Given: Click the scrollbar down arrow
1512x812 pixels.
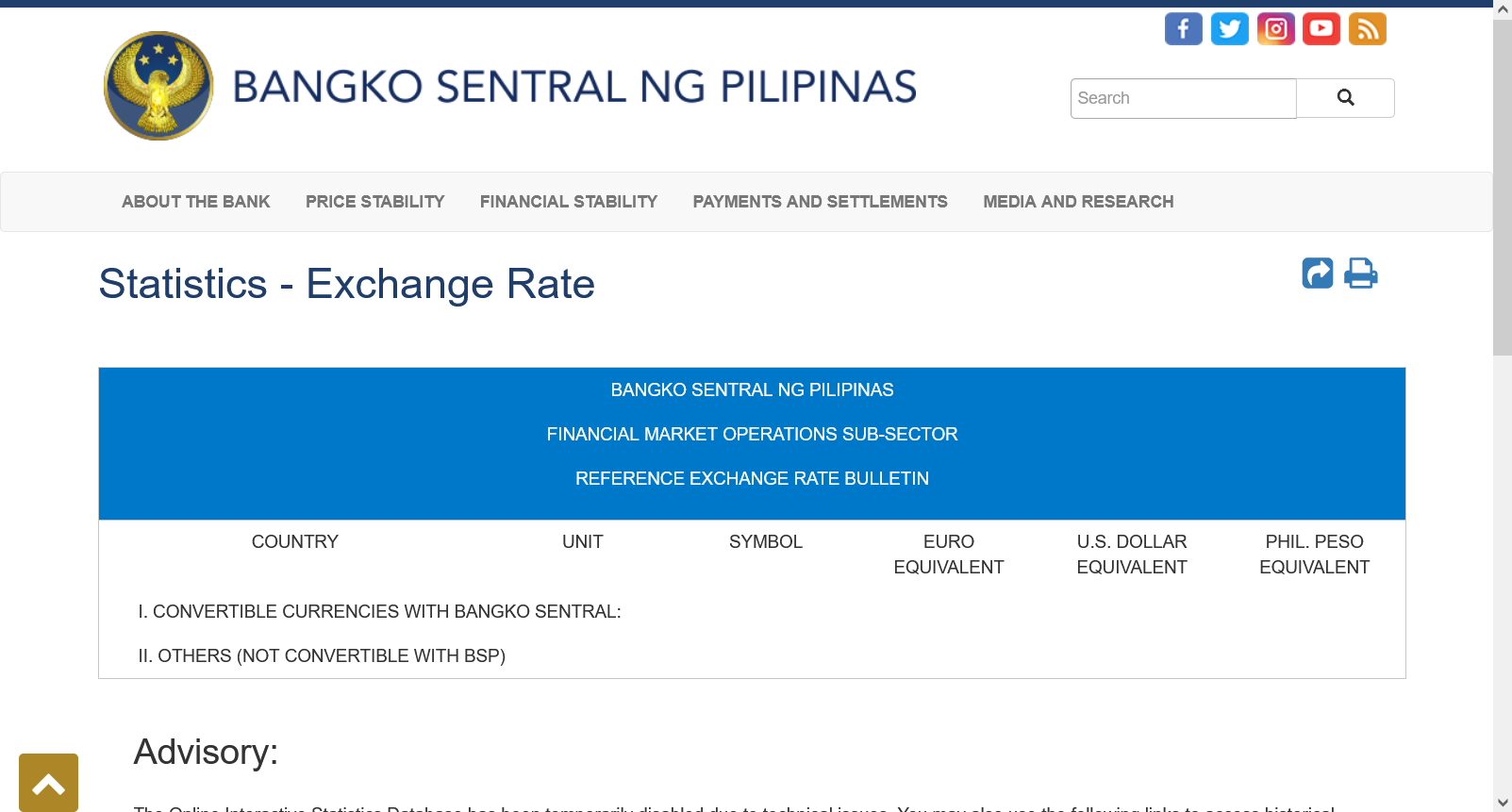Looking at the screenshot, I should 1502,803.
